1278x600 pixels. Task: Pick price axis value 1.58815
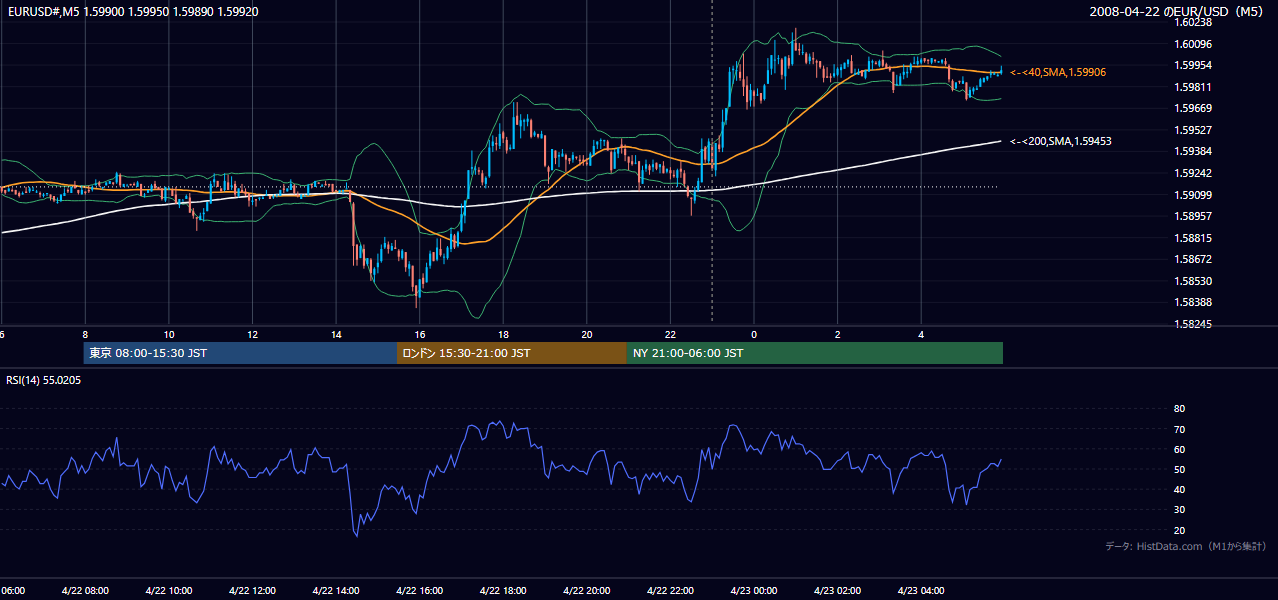pos(1193,238)
